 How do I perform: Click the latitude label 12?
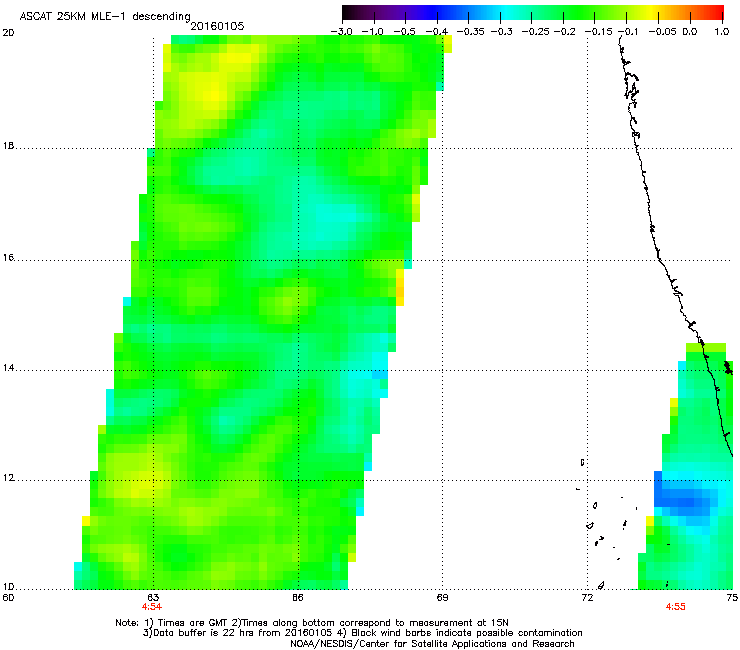[x=8, y=478]
